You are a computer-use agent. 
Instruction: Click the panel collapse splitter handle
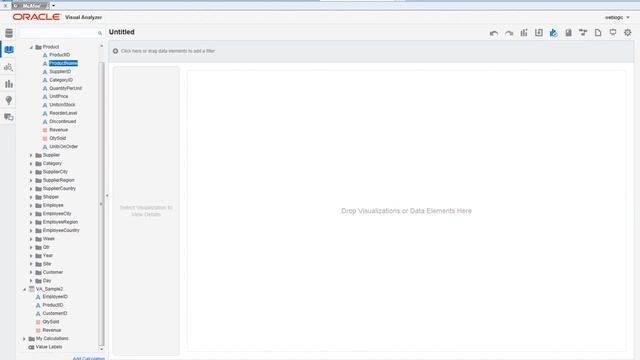pyautogui.click(x=107, y=196)
